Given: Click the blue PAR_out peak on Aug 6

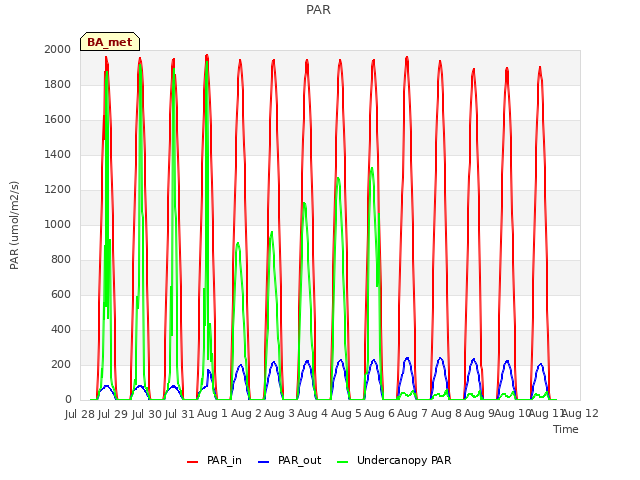Looking at the screenshot, I should (407, 358).
